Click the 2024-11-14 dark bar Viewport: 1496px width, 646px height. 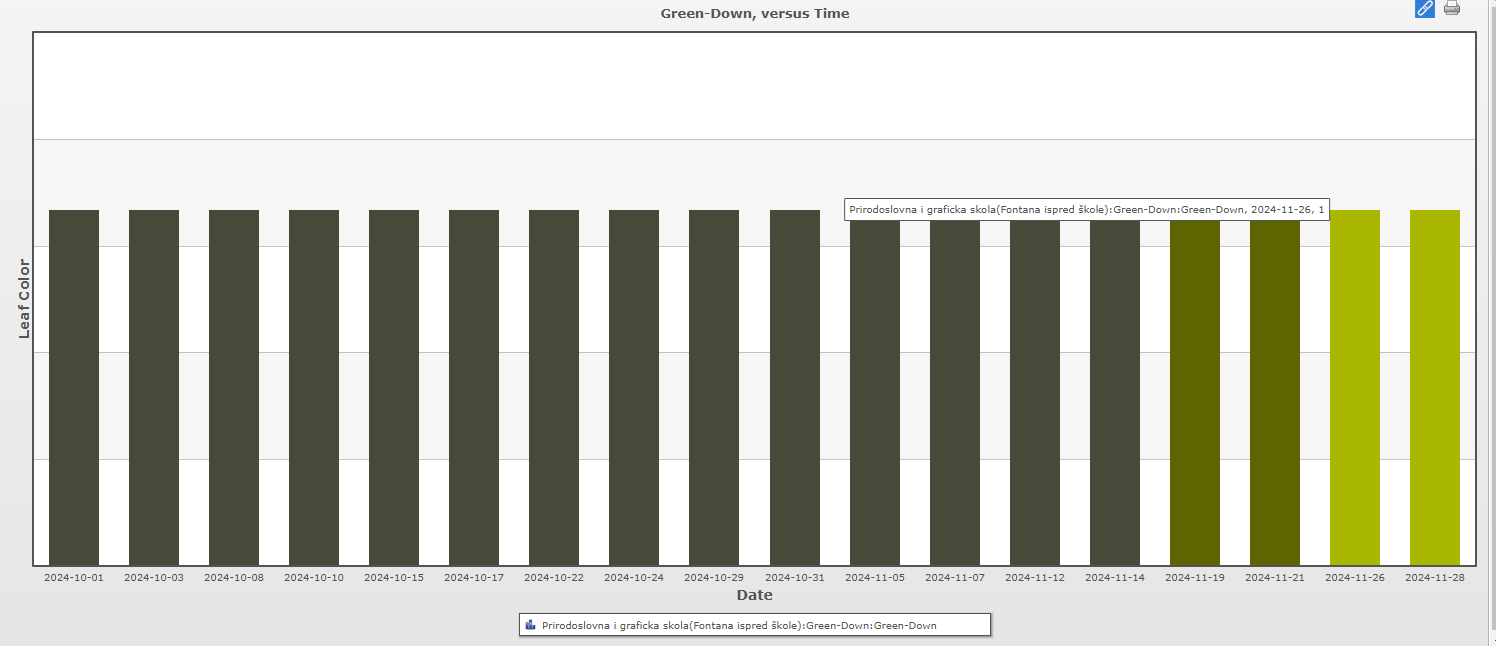pyautogui.click(x=1115, y=392)
